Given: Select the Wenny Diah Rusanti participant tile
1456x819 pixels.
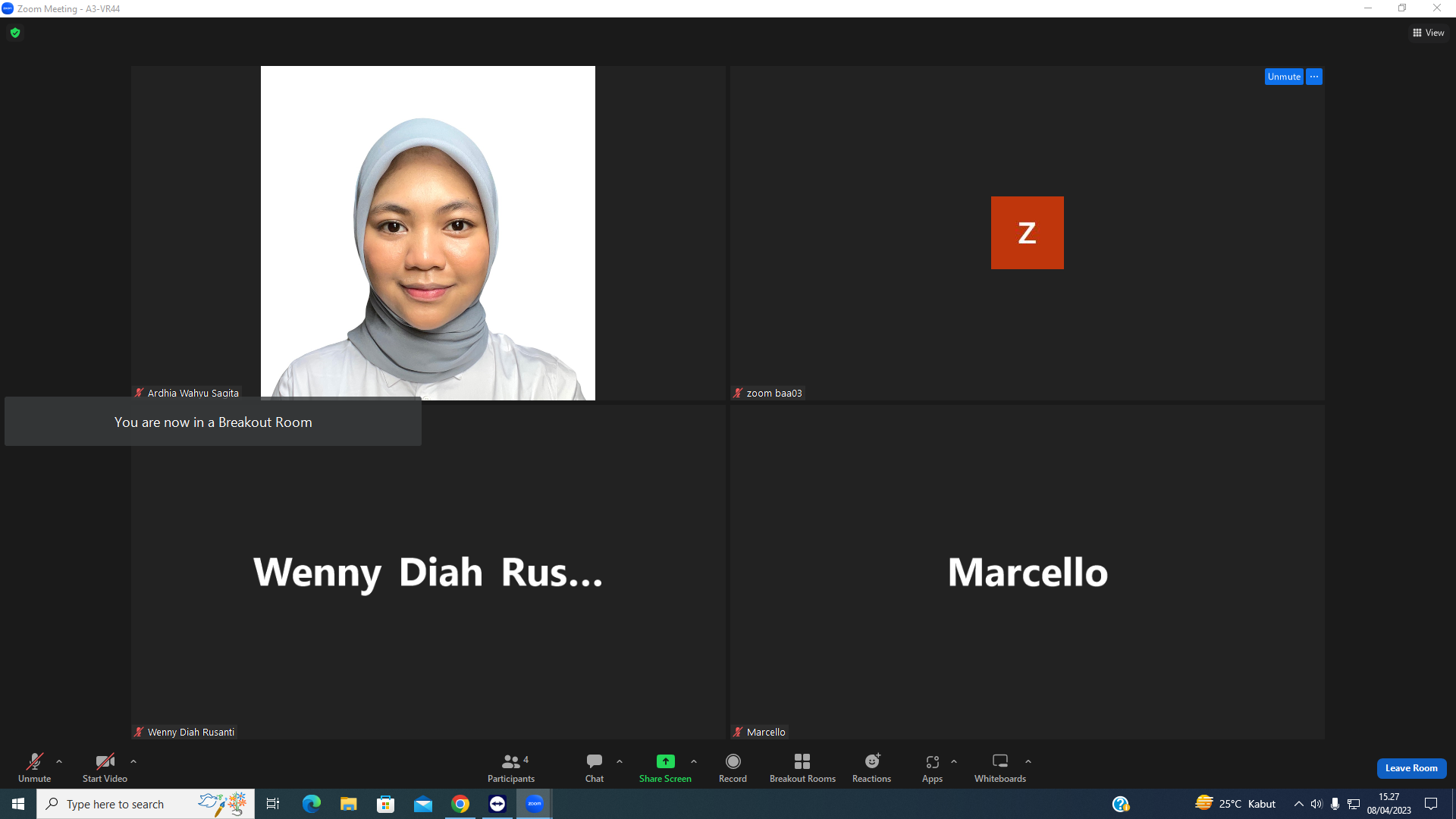Looking at the screenshot, I should pyautogui.click(x=428, y=572).
